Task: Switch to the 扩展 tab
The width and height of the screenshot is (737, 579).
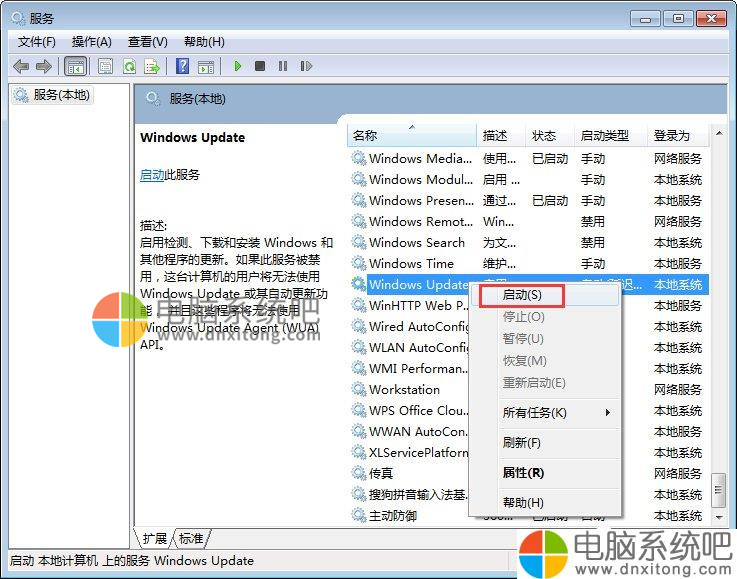Action: pos(155,539)
